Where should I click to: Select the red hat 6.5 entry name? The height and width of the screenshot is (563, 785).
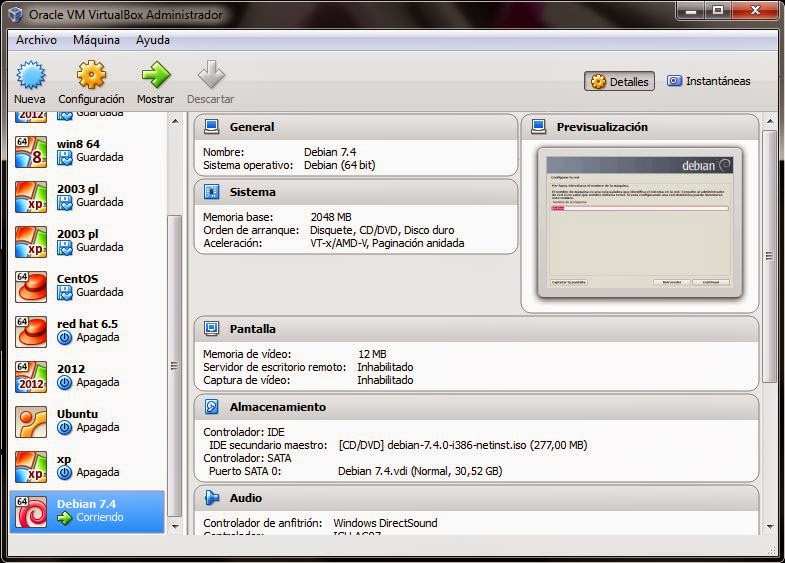[x=87, y=324]
